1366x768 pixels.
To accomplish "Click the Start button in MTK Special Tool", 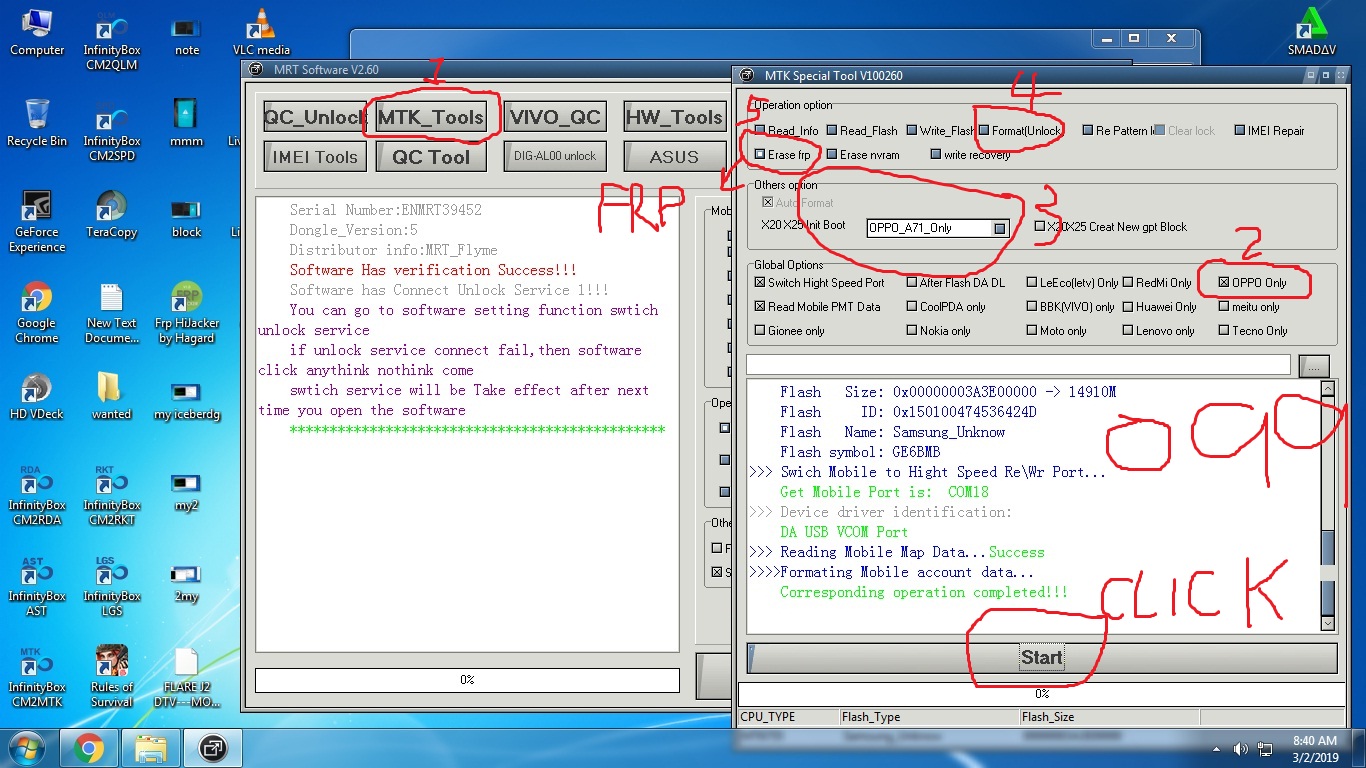I will click(x=1041, y=658).
